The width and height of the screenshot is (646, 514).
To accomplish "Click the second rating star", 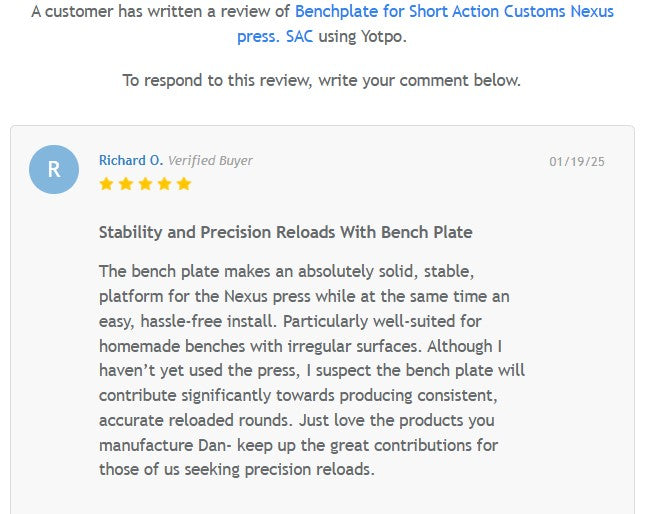I will pos(125,184).
